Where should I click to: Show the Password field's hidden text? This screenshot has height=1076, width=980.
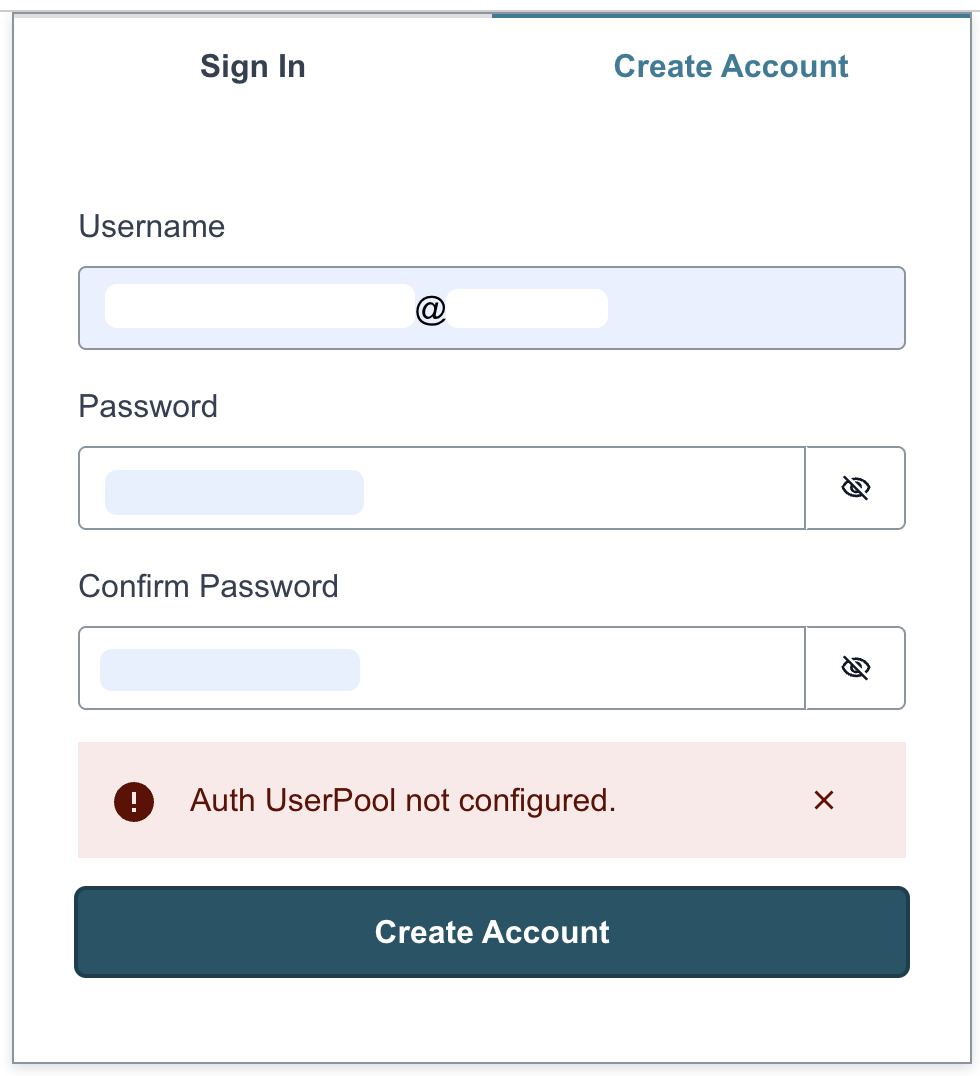[855, 488]
